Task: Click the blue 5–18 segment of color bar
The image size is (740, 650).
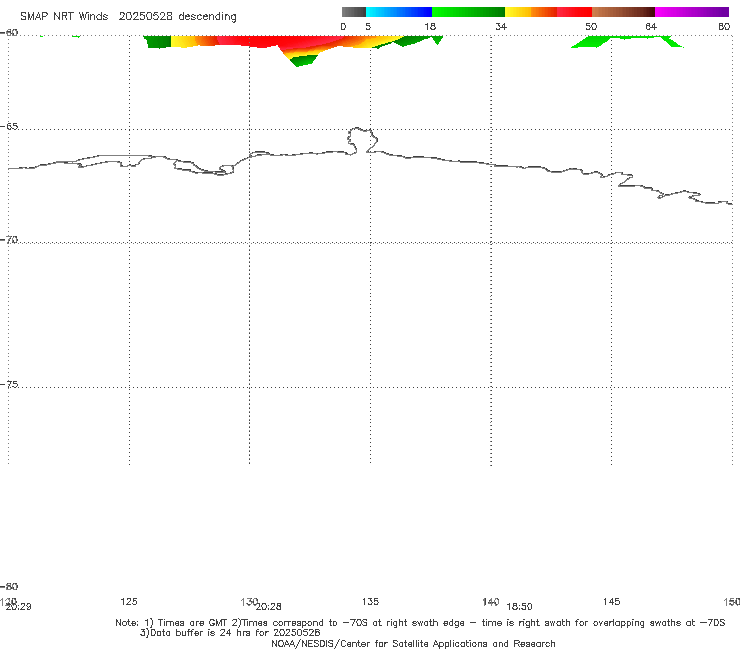Action: pos(399,12)
